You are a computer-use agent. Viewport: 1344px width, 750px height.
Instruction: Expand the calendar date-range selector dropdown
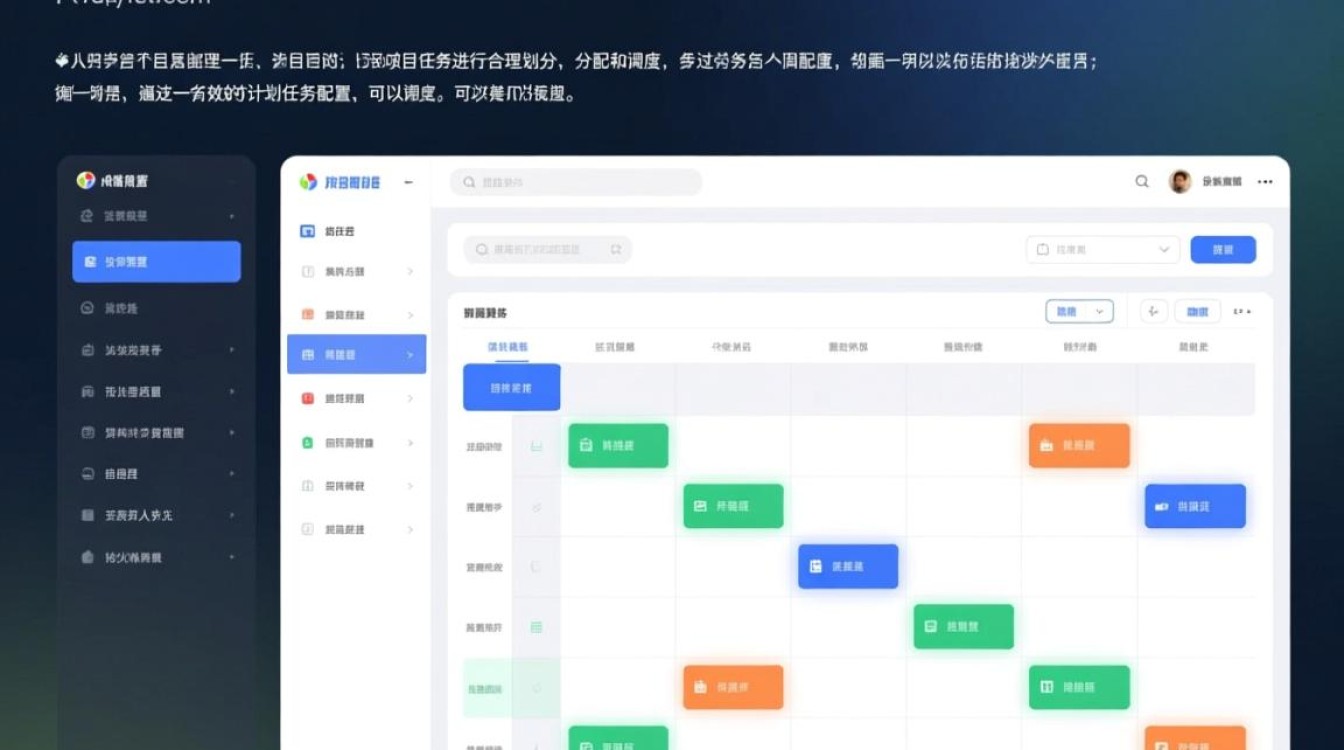[x=1102, y=249]
